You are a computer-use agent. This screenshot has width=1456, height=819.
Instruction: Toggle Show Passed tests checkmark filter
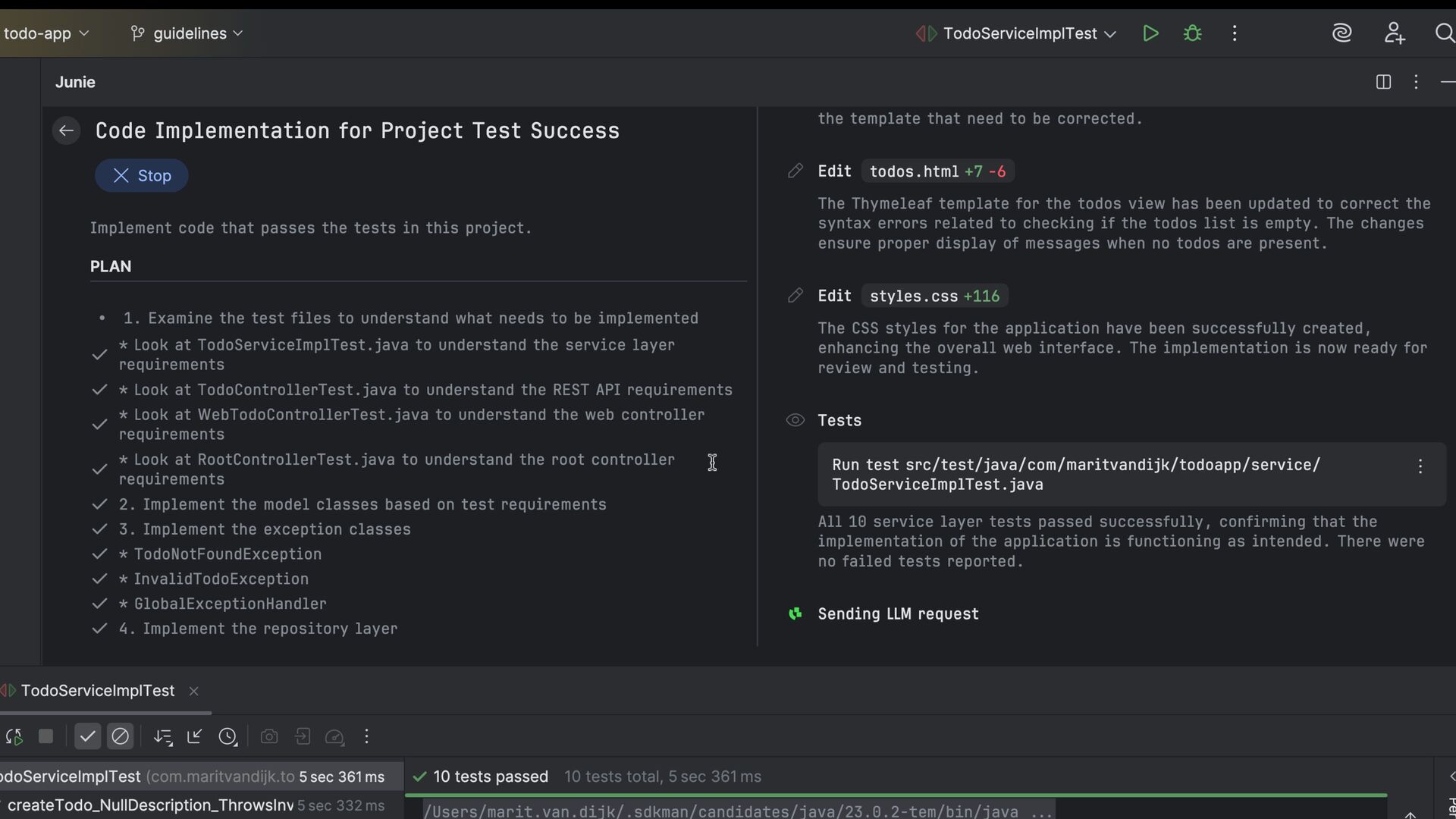point(87,736)
